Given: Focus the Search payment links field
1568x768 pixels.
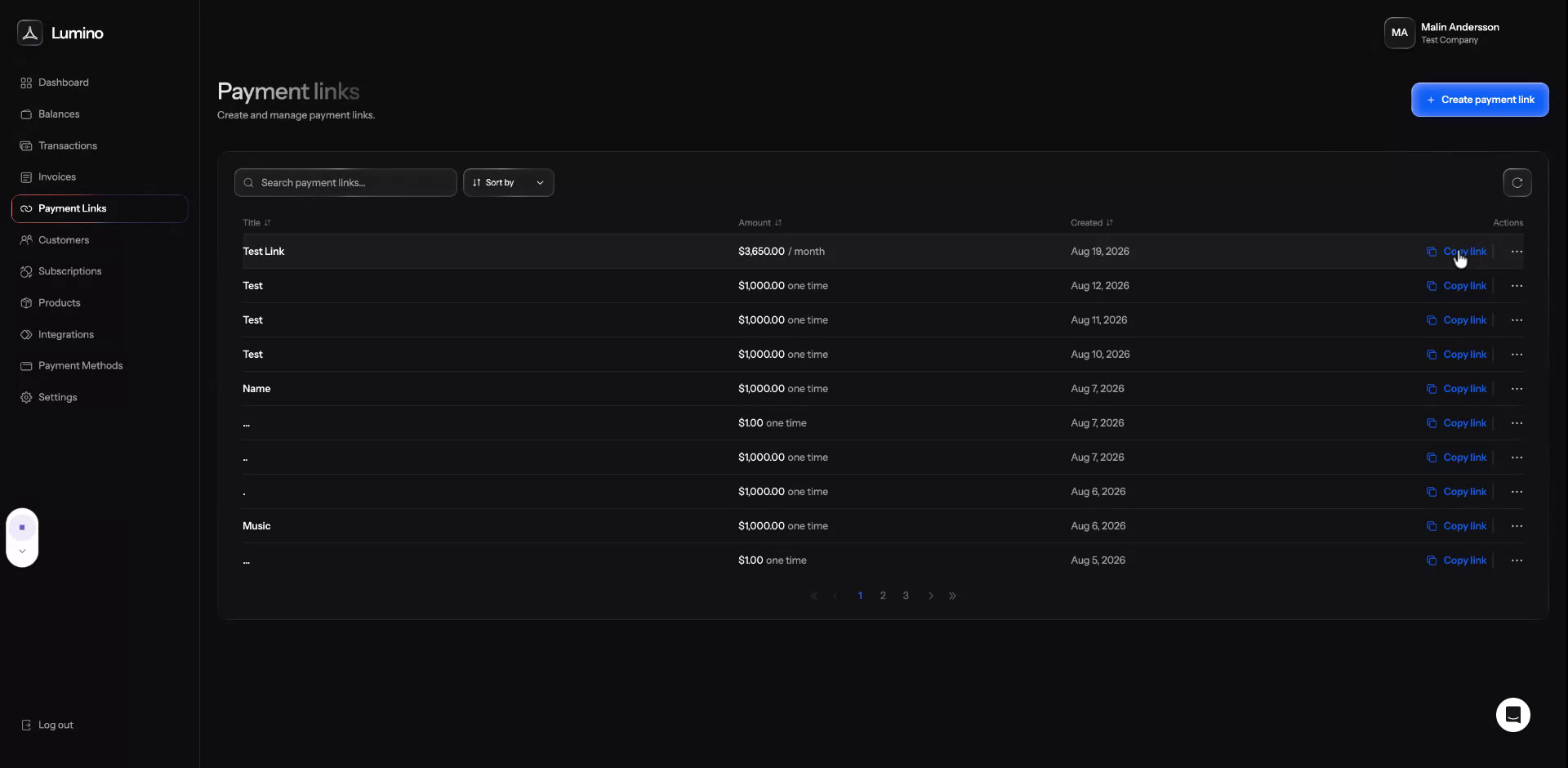Looking at the screenshot, I should click(x=345, y=183).
